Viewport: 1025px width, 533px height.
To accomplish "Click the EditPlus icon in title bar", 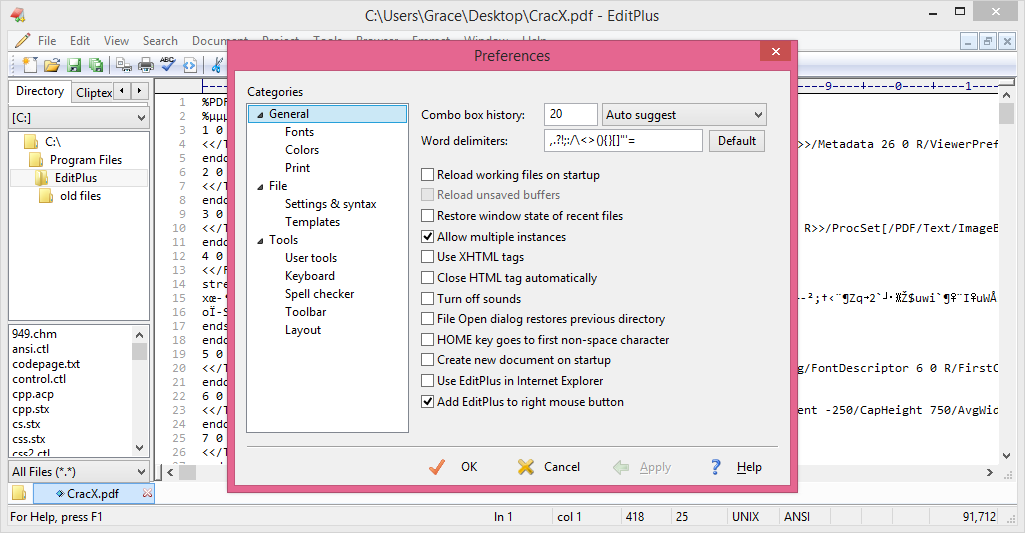I will (18, 14).
